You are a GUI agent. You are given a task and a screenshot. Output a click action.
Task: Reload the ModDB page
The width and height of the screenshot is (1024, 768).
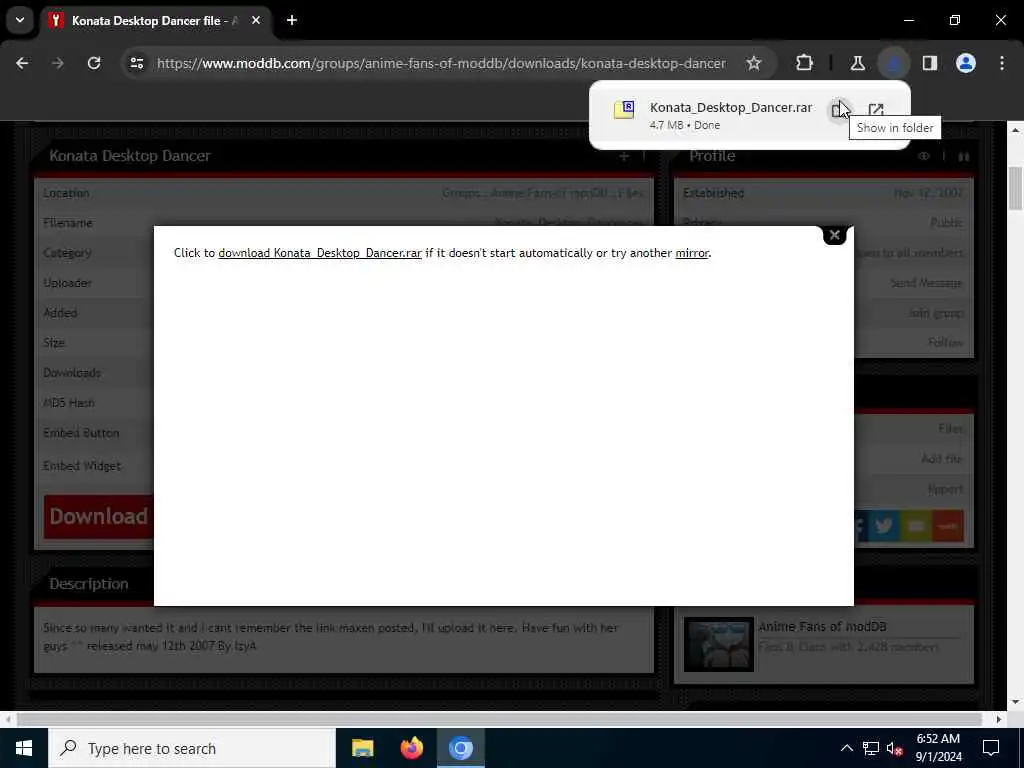tap(94, 63)
